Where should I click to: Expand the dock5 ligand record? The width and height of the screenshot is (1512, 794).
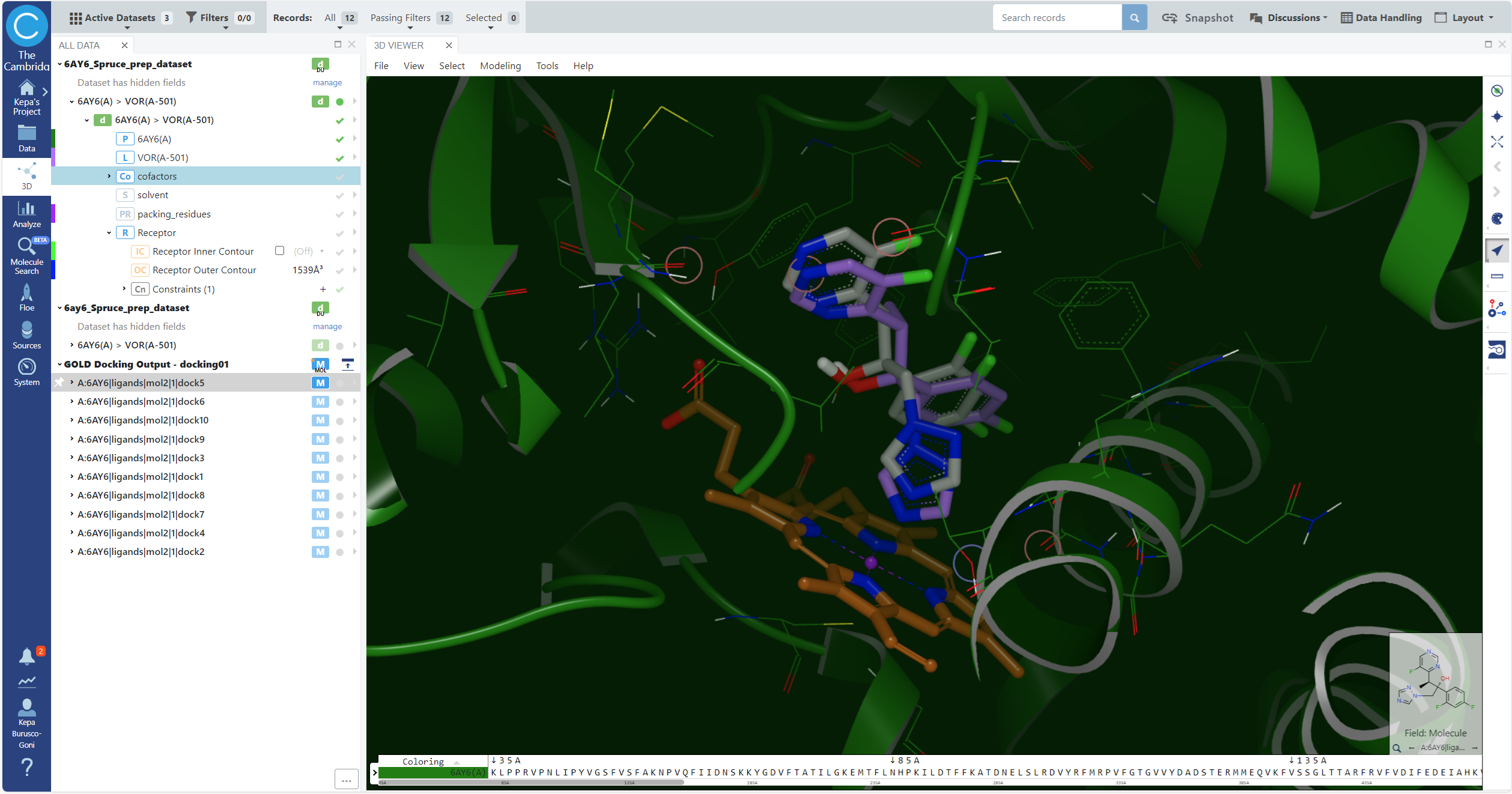click(71, 383)
